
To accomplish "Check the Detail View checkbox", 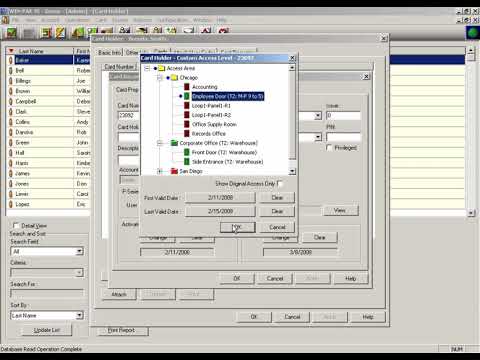I will pyautogui.click(x=16, y=225).
